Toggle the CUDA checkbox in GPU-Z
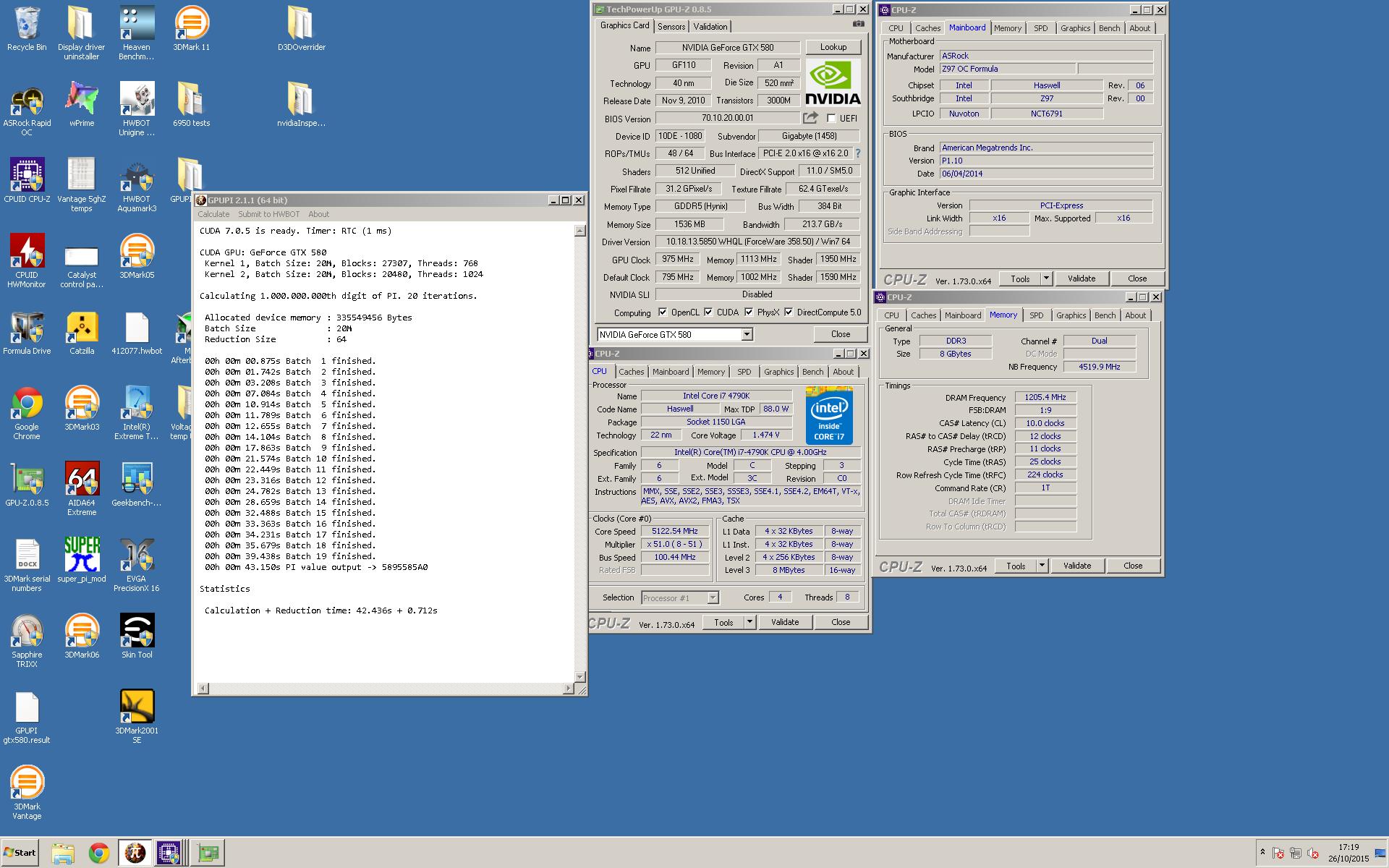 [708, 312]
